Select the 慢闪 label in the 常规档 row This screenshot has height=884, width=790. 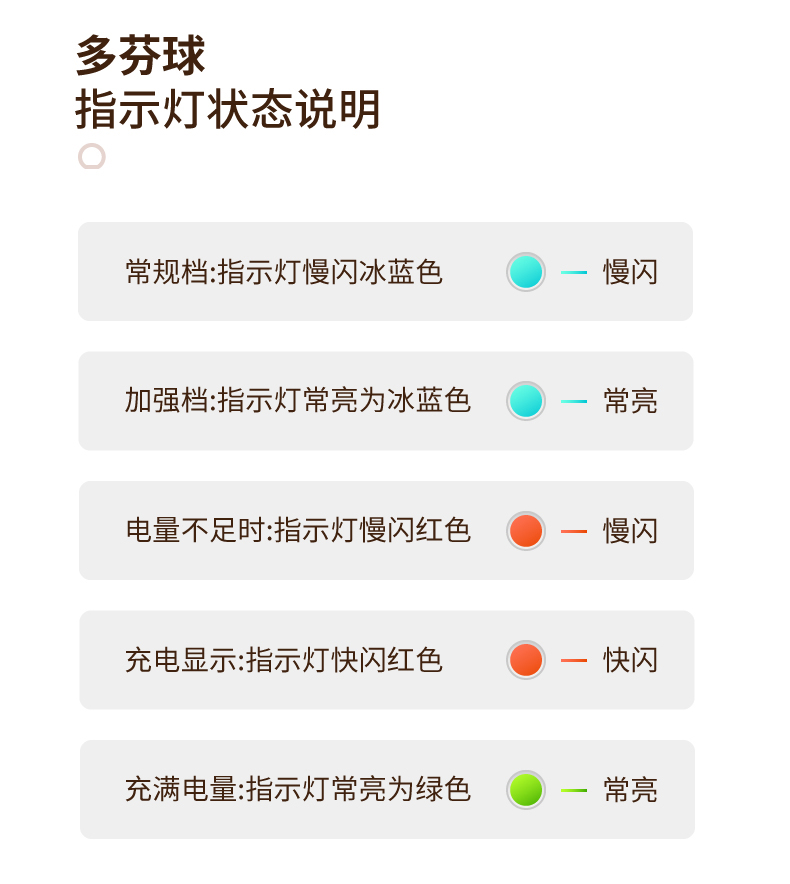point(630,272)
